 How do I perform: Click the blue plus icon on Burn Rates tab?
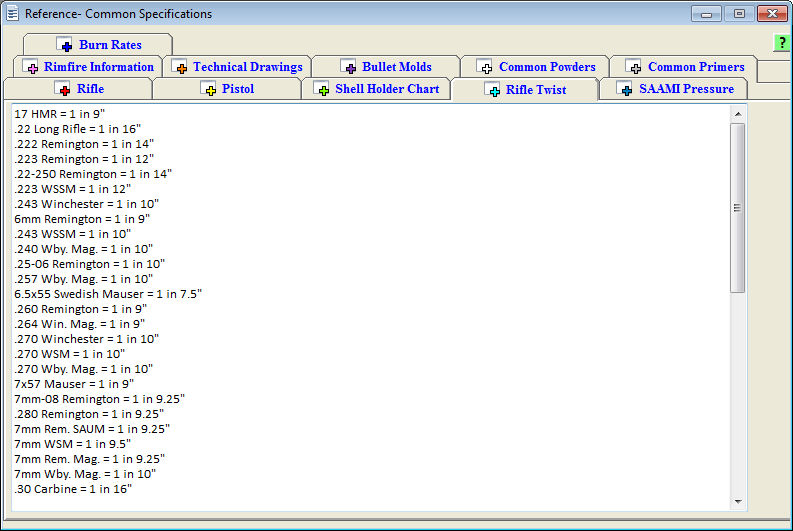coord(64,45)
